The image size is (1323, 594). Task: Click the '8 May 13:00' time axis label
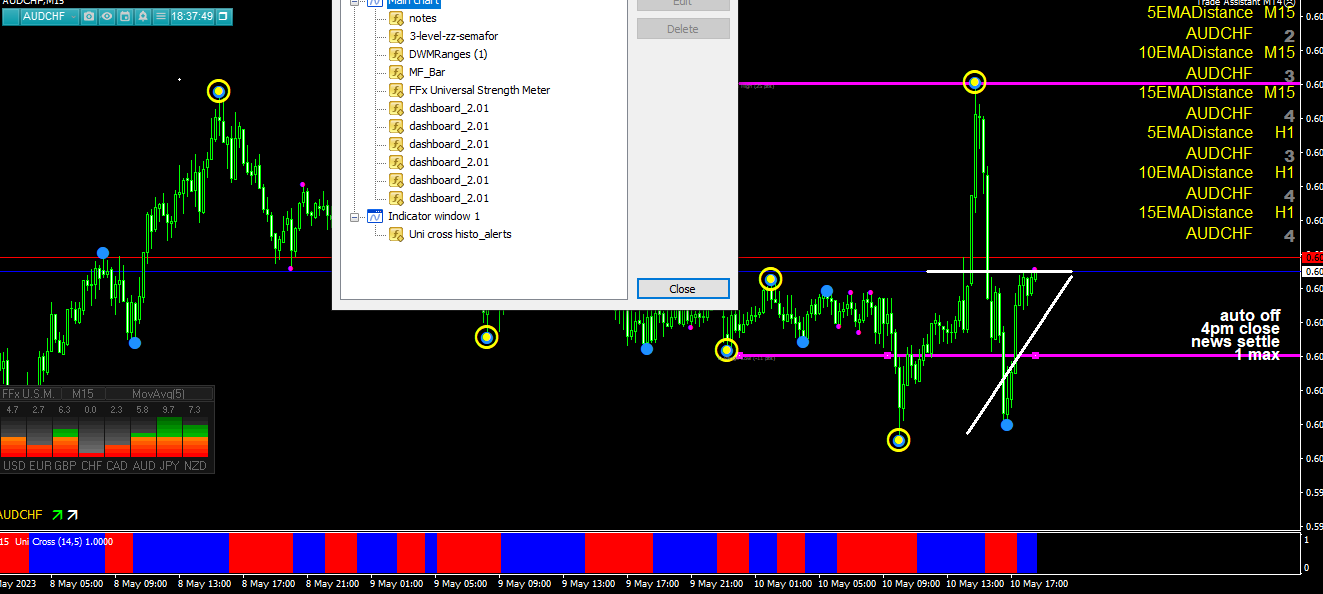tap(205, 583)
